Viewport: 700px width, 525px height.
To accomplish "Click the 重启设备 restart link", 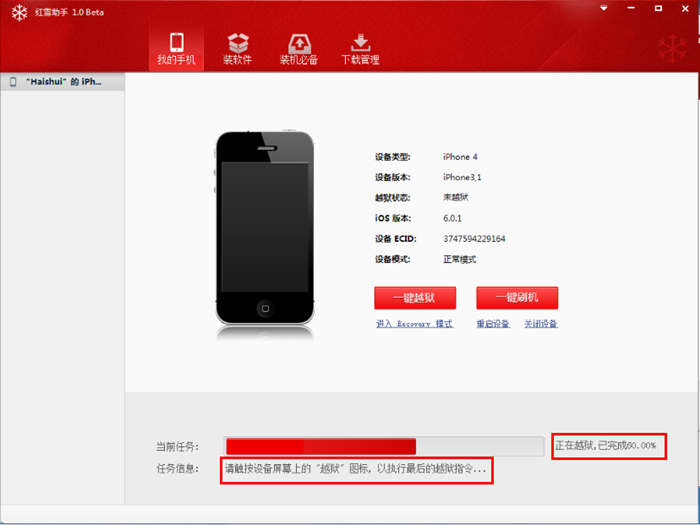I will point(493,324).
